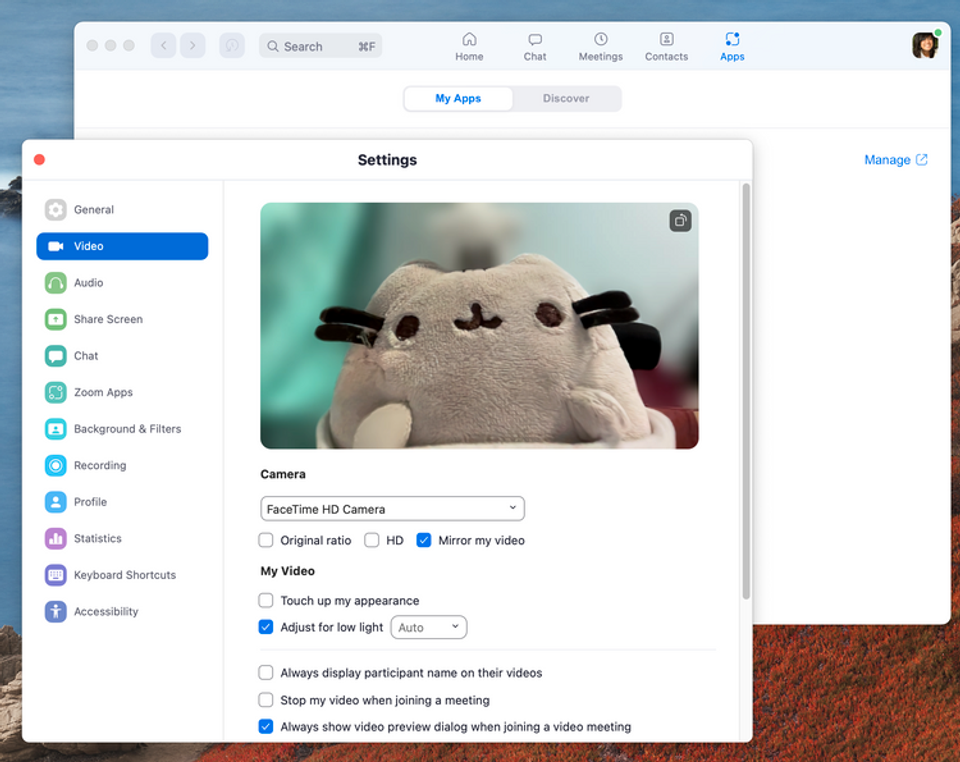
Task: Open Zoom Apps settings icon
Action: (55, 392)
